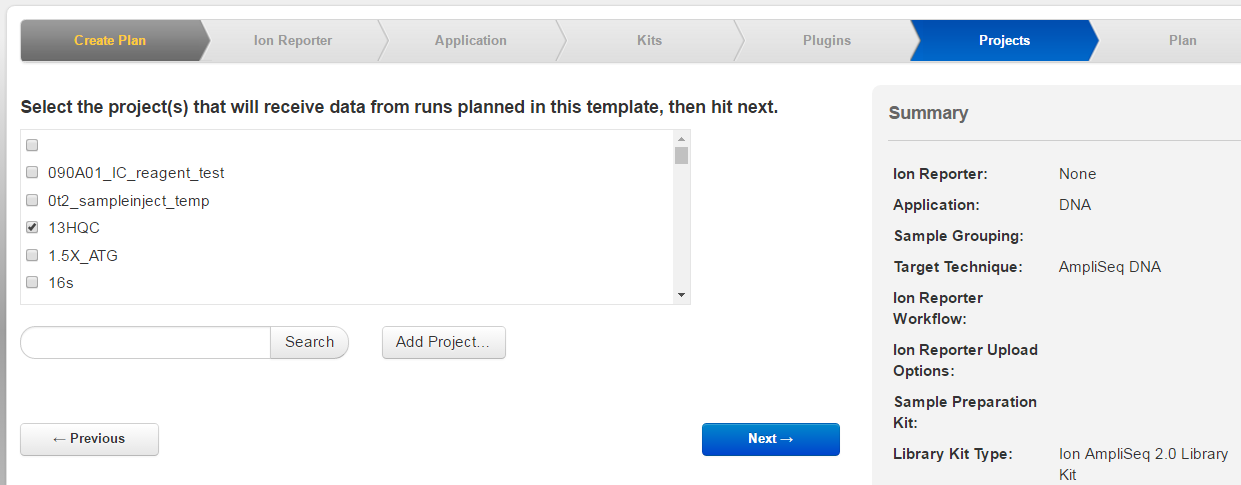Screen dimensions: 1241x485
Task: Jump to the Kits step
Action: [x=649, y=41]
